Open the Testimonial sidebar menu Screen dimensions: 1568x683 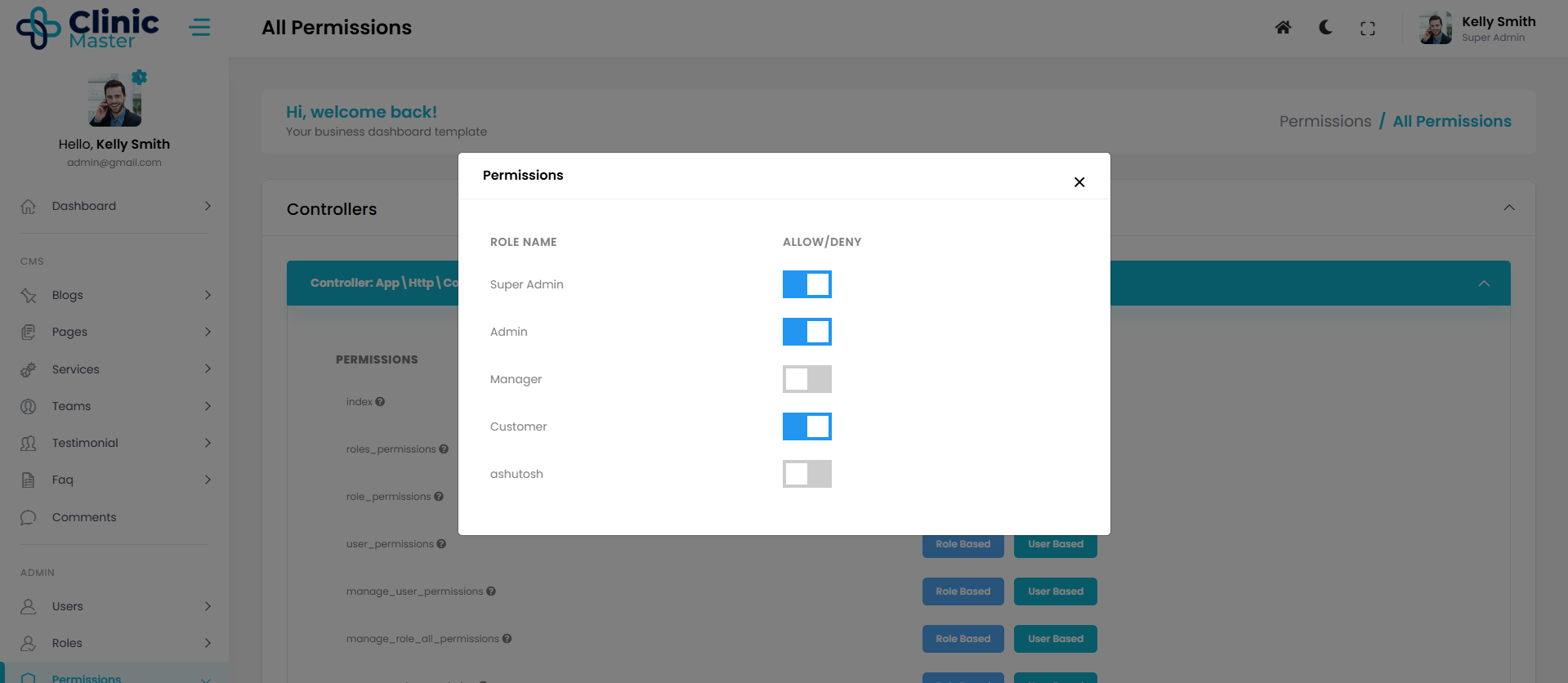(x=114, y=443)
